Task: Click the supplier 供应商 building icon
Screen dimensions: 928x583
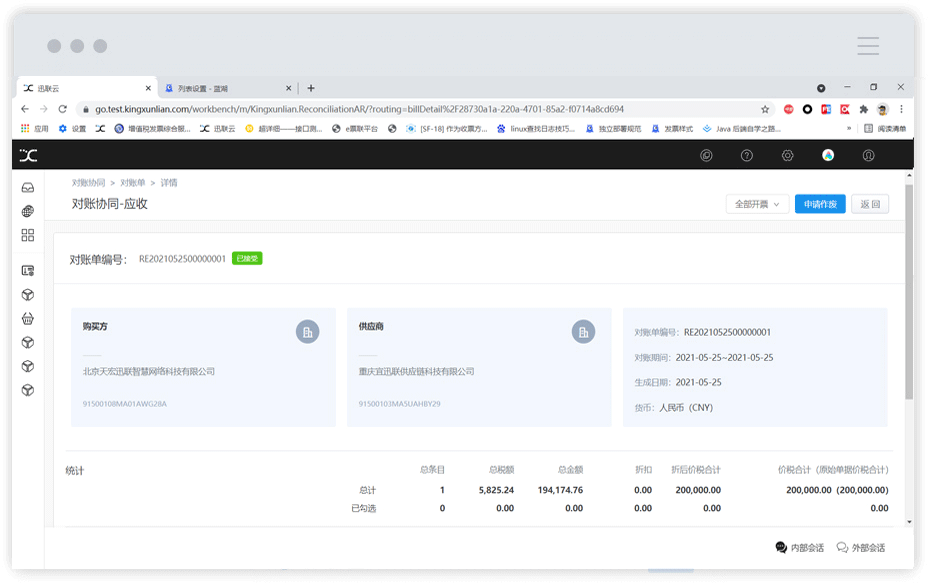Action: pyautogui.click(x=583, y=332)
